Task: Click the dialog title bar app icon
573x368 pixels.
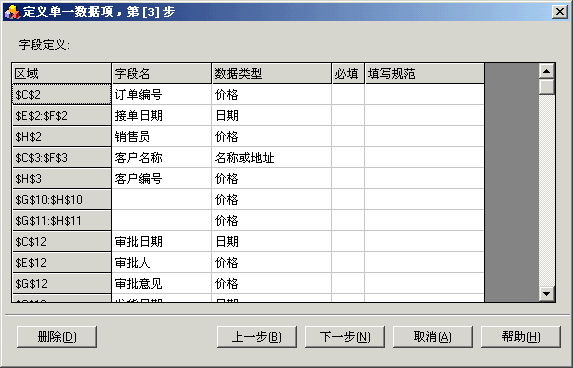Action: pyautogui.click(x=12, y=12)
